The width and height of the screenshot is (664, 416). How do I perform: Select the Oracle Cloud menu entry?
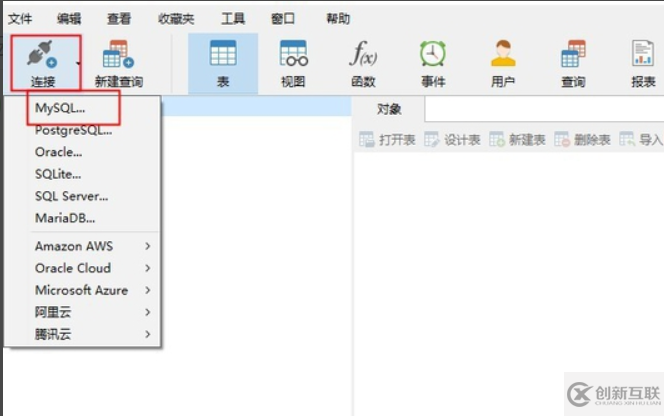pos(73,268)
